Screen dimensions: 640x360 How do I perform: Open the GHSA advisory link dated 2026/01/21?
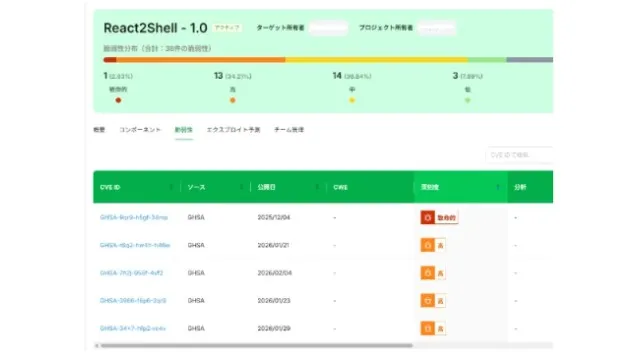click(135, 245)
